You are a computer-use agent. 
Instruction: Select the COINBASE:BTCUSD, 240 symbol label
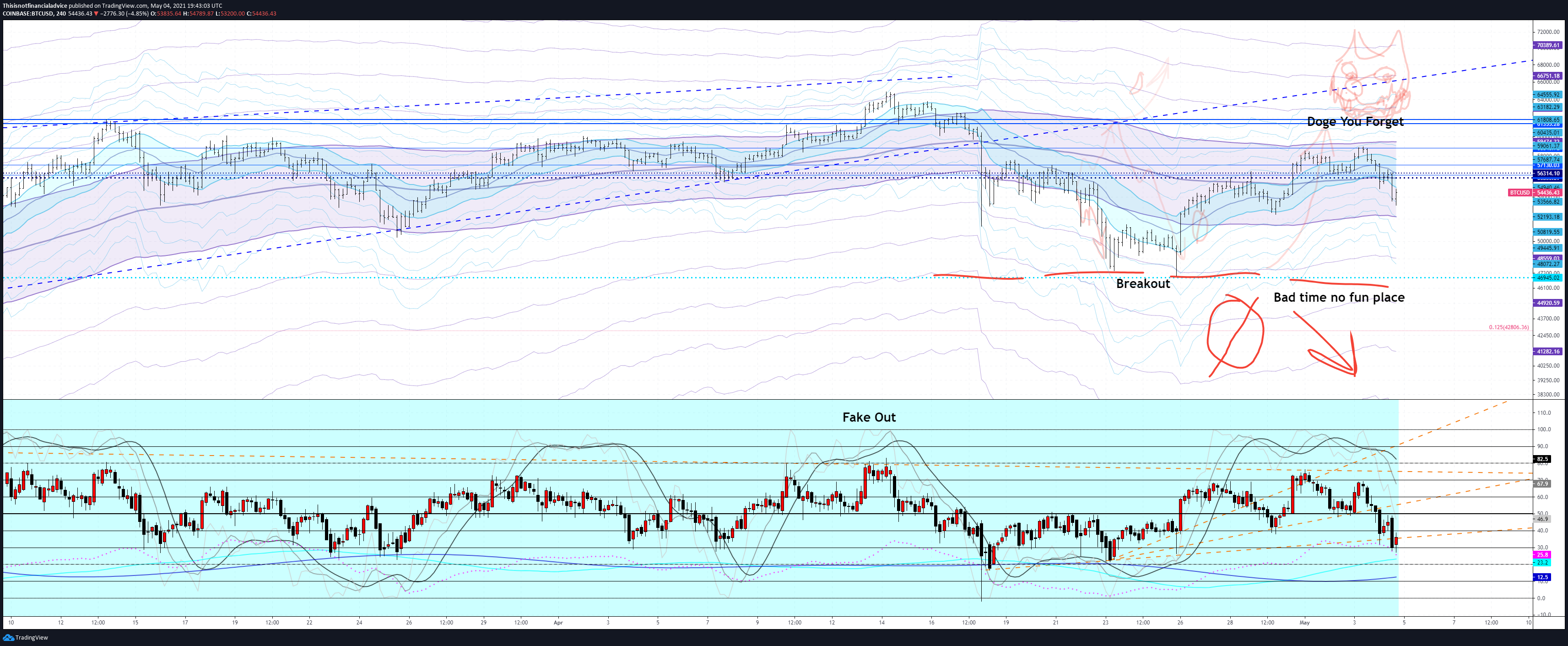point(34,13)
